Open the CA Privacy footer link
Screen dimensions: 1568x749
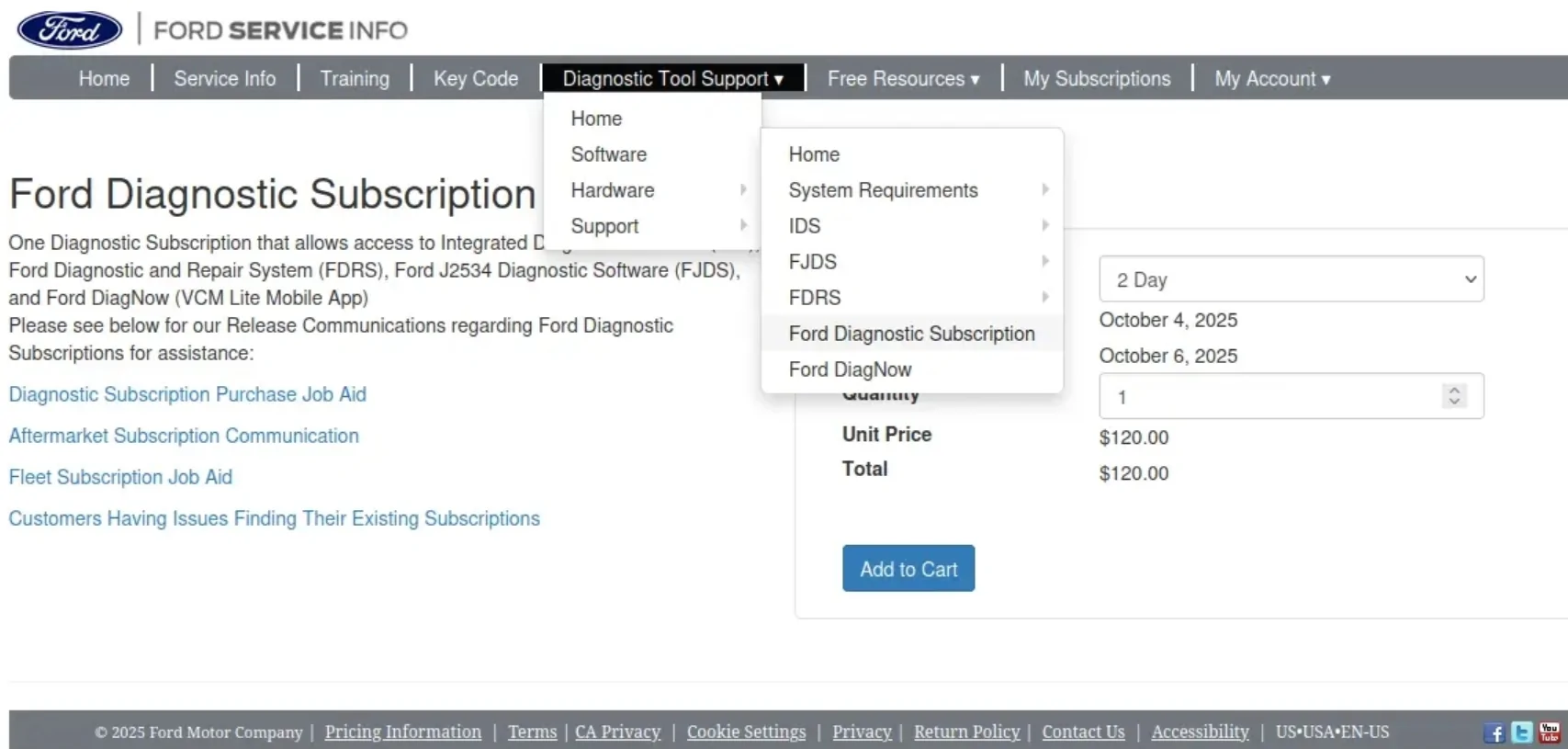click(x=618, y=732)
